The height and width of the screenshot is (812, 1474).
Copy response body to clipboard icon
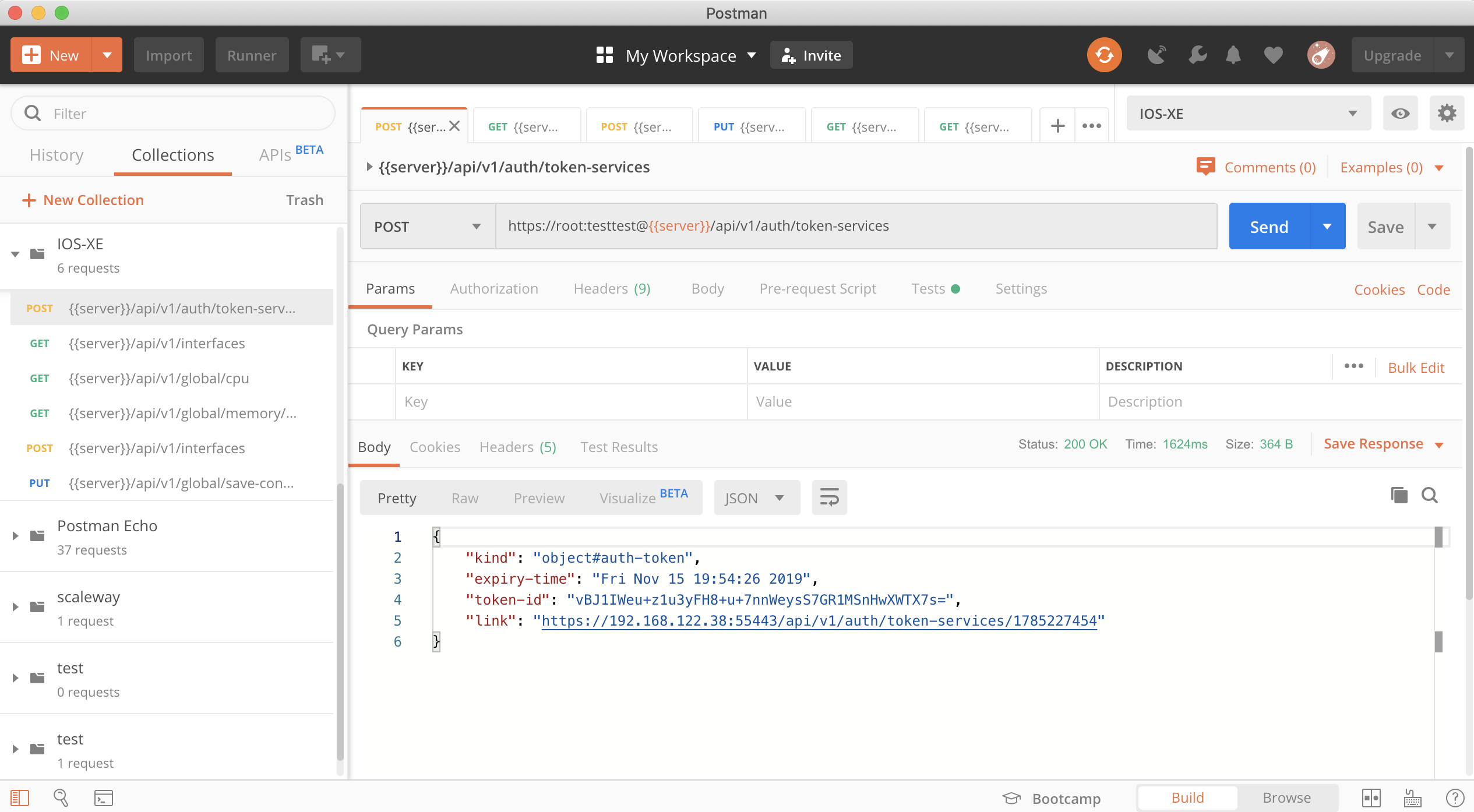[1398, 496]
